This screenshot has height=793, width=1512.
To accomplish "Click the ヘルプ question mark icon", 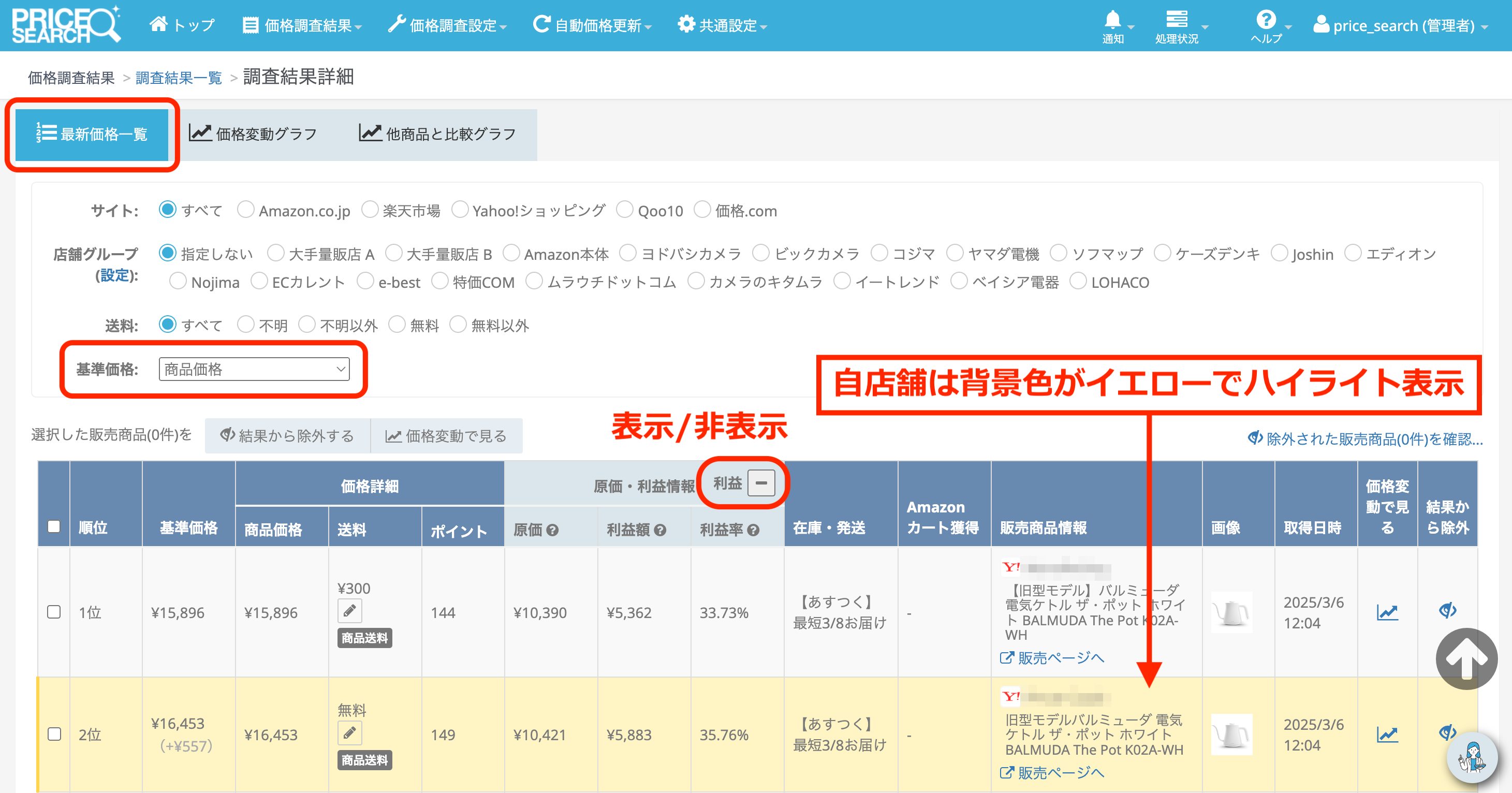I will tap(1266, 20).
